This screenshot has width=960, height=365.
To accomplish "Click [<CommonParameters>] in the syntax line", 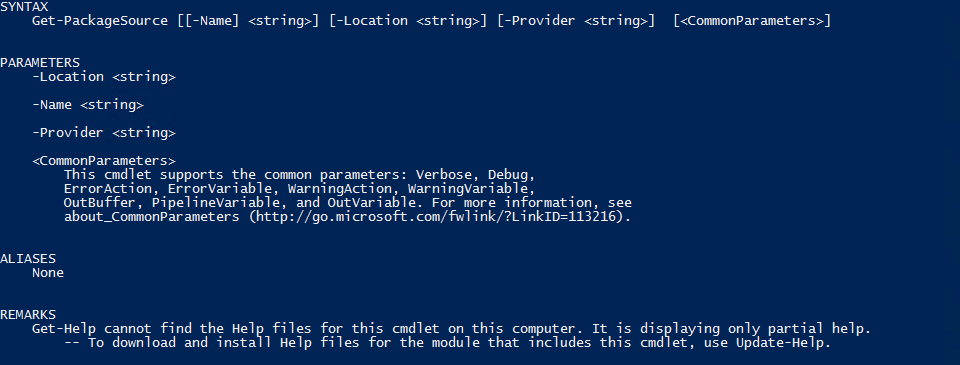I will pos(752,21).
